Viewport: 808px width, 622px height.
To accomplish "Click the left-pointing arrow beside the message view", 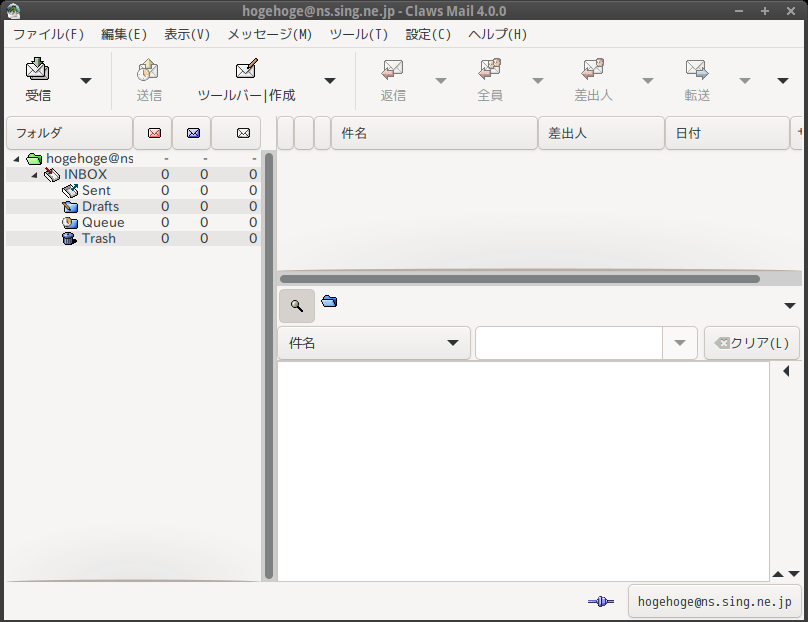I will pyautogui.click(x=786, y=371).
